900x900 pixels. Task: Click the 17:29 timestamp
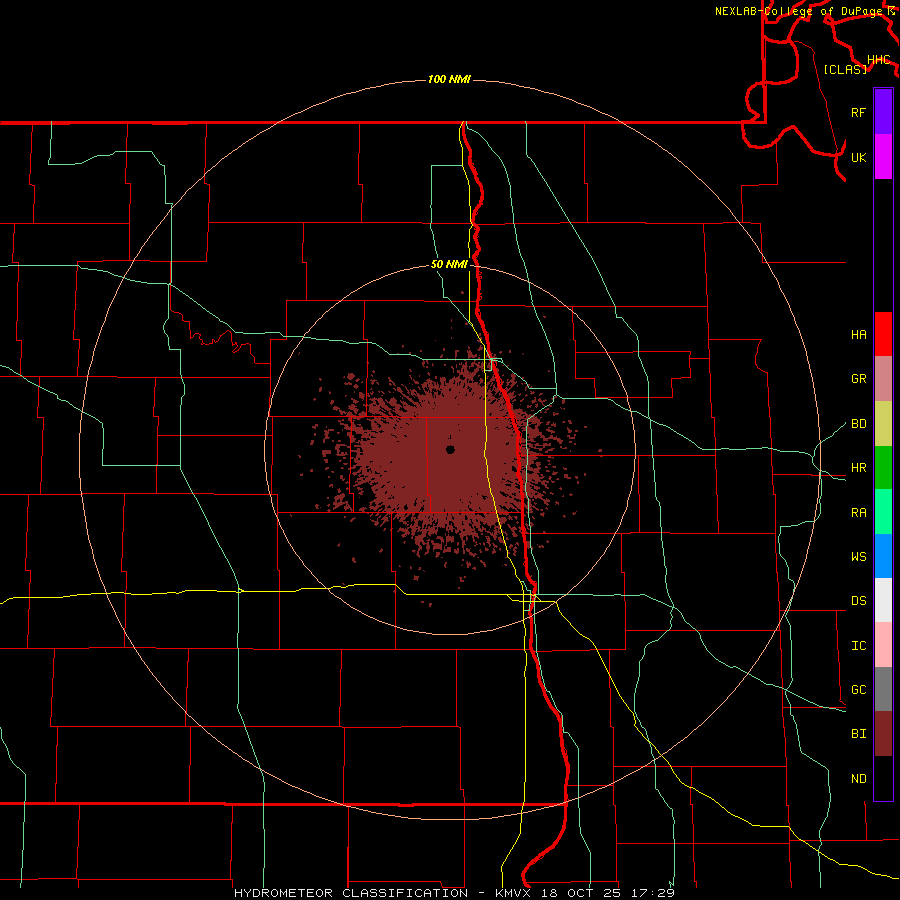click(653, 893)
